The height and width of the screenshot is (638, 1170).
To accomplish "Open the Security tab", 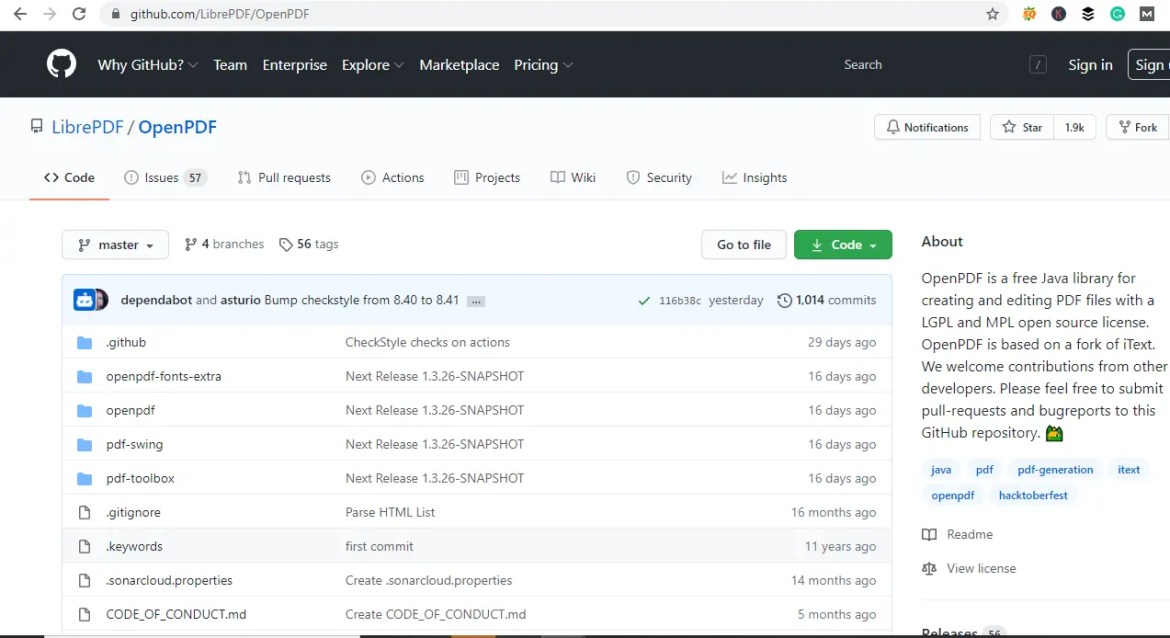I will 659,178.
